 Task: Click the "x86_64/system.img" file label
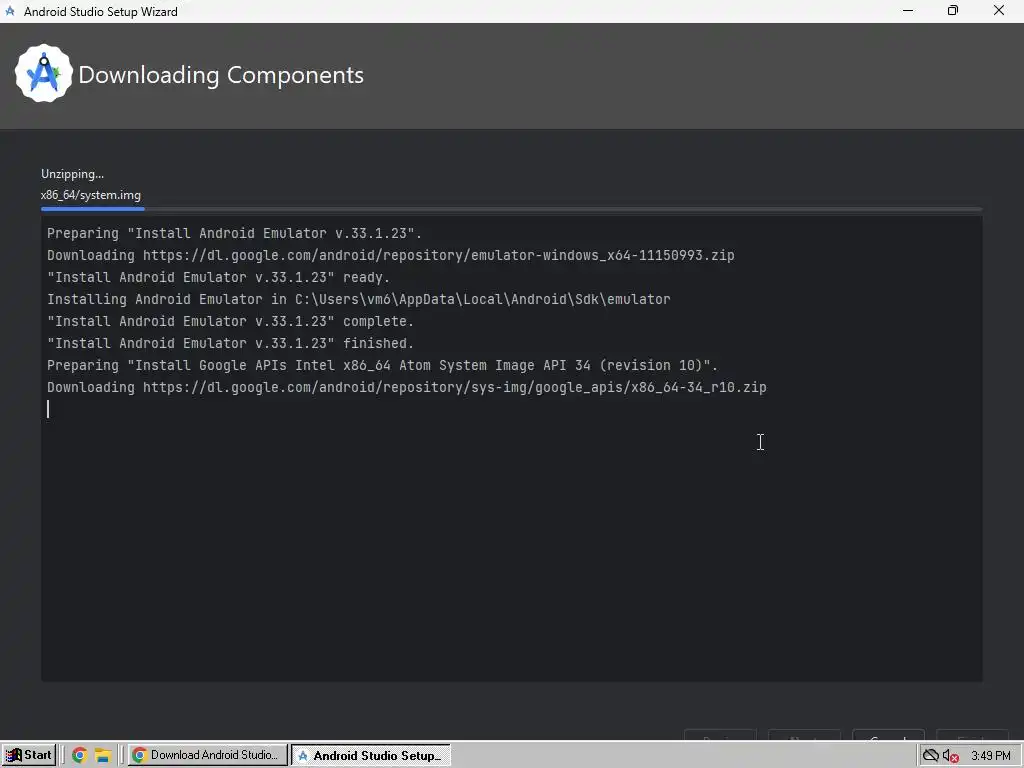click(91, 195)
